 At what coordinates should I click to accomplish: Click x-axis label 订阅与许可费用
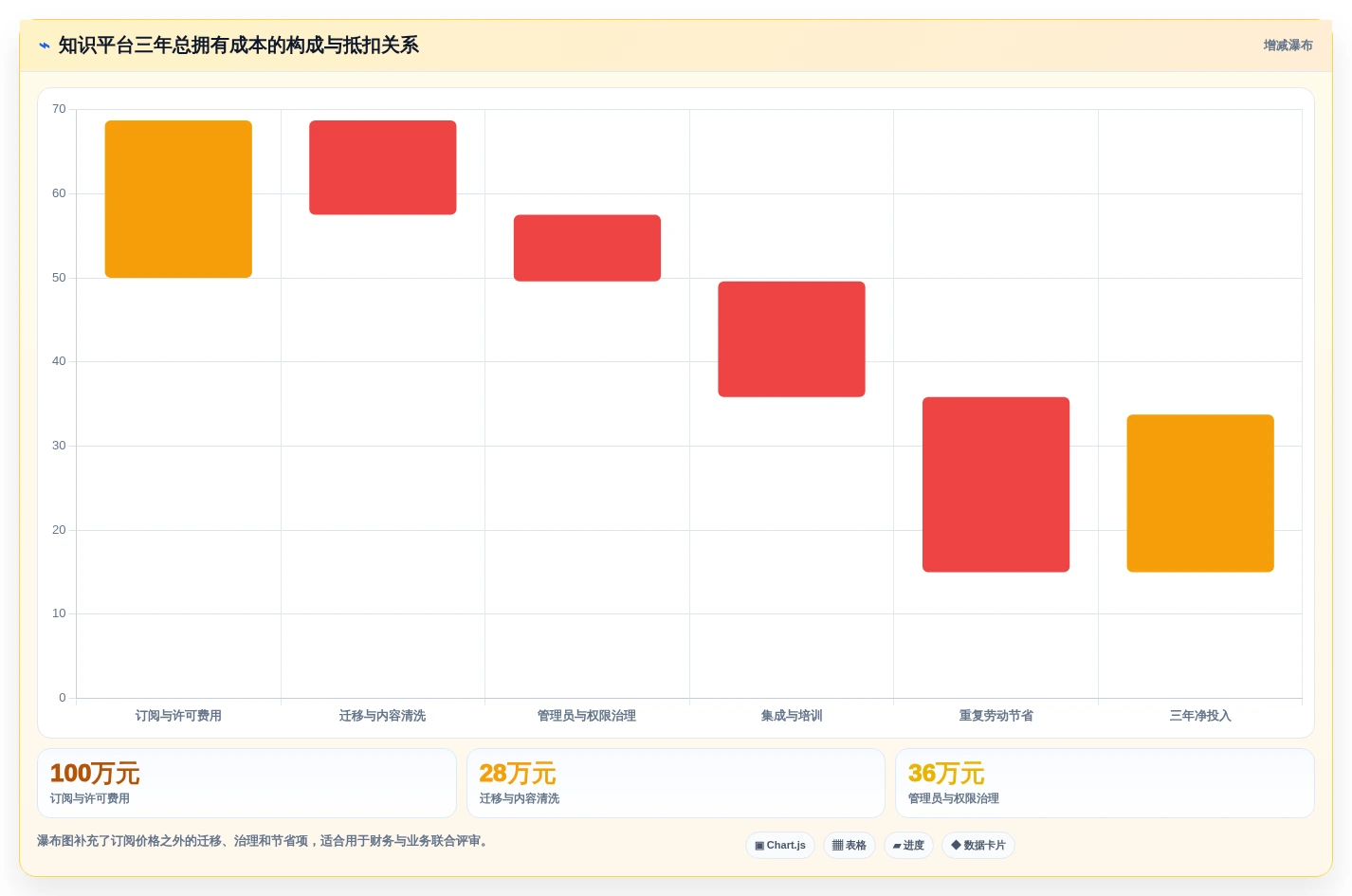[x=178, y=716]
